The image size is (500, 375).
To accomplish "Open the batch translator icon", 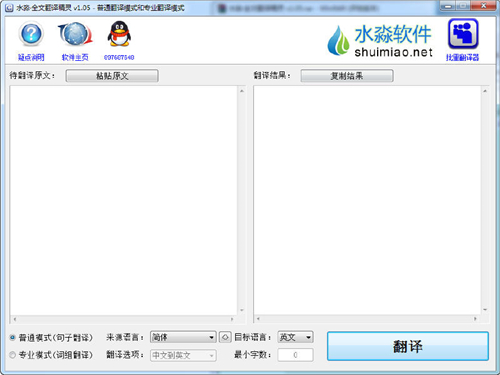I will (463, 34).
